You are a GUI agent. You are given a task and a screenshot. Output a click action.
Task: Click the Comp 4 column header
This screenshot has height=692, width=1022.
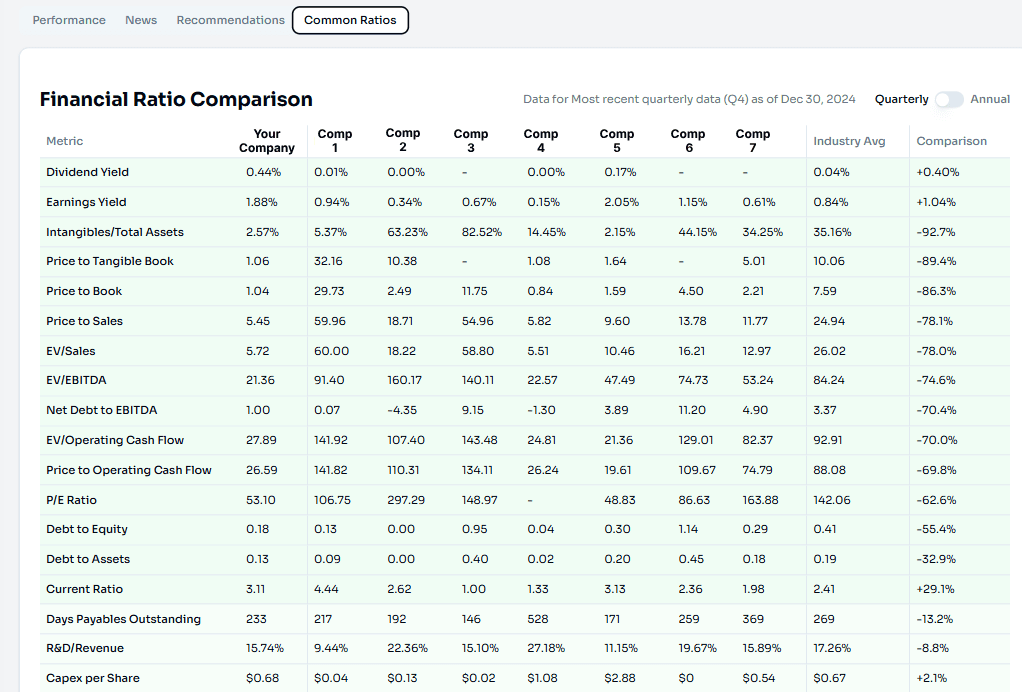[541, 141]
